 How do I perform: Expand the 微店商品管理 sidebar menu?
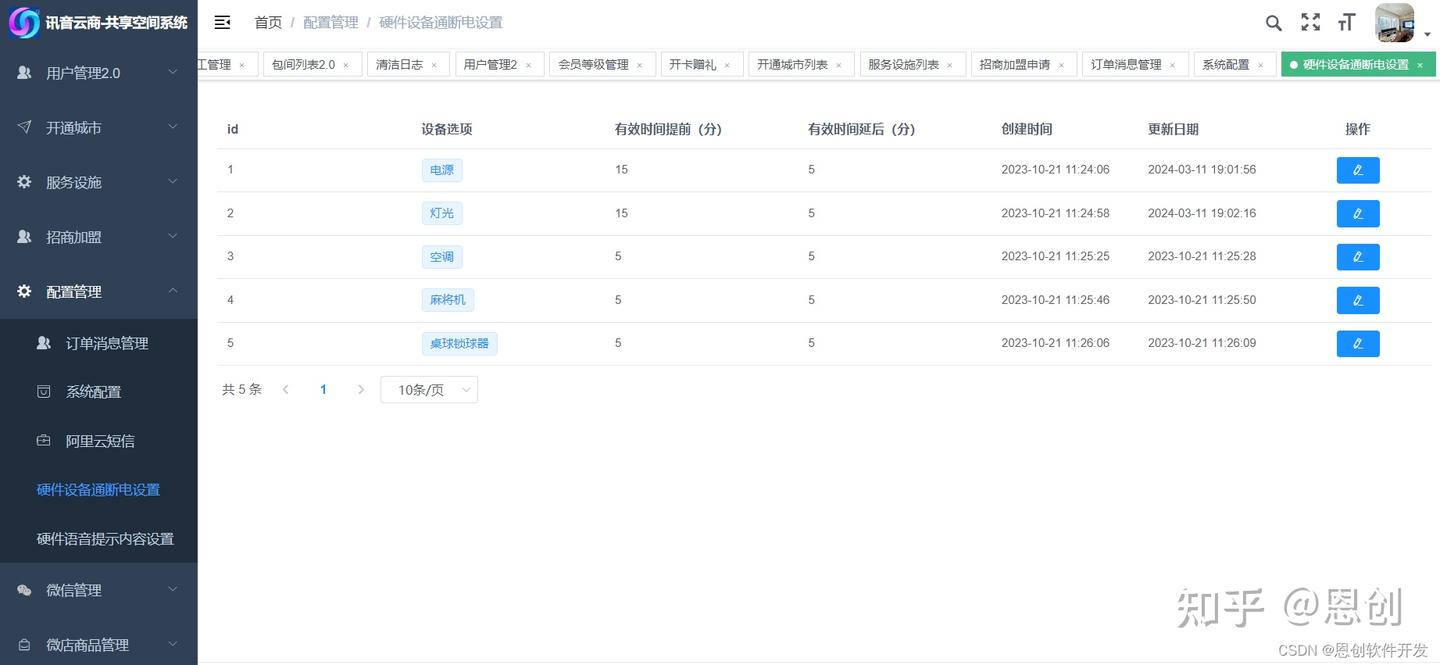click(99, 645)
